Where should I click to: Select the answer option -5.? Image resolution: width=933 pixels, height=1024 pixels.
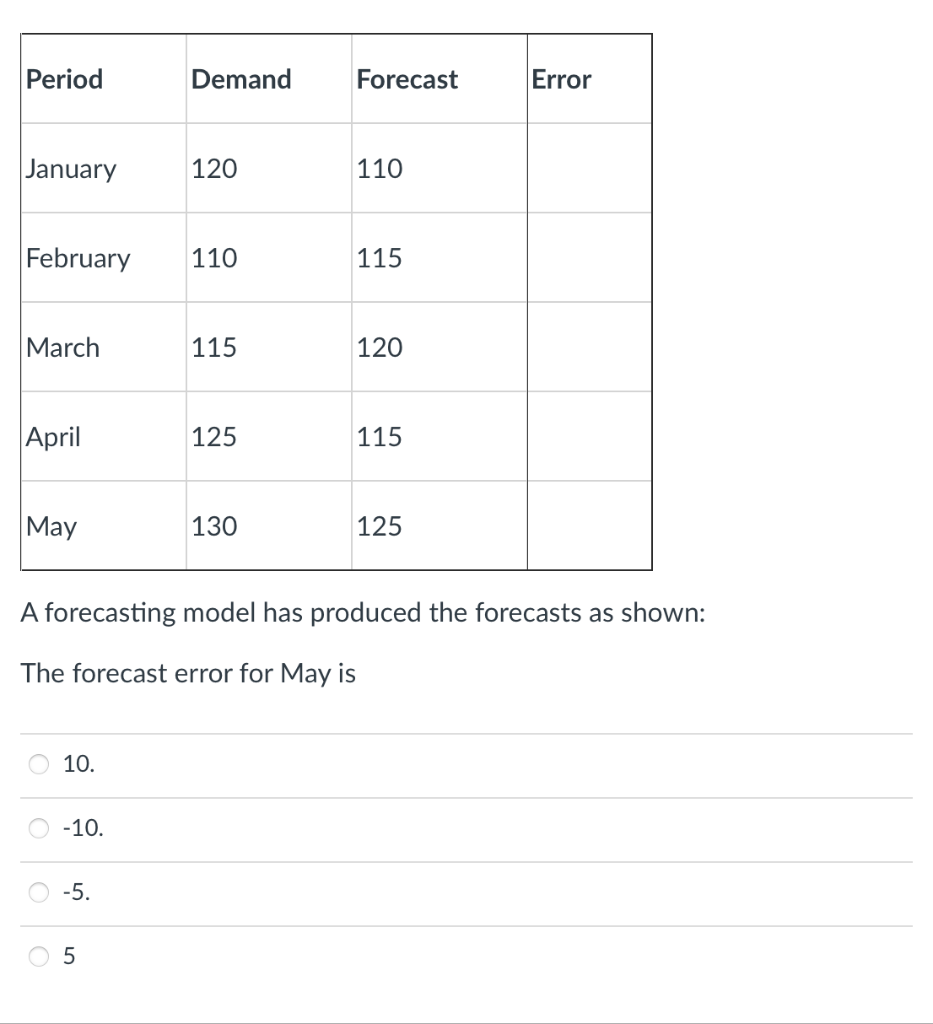point(38,893)
